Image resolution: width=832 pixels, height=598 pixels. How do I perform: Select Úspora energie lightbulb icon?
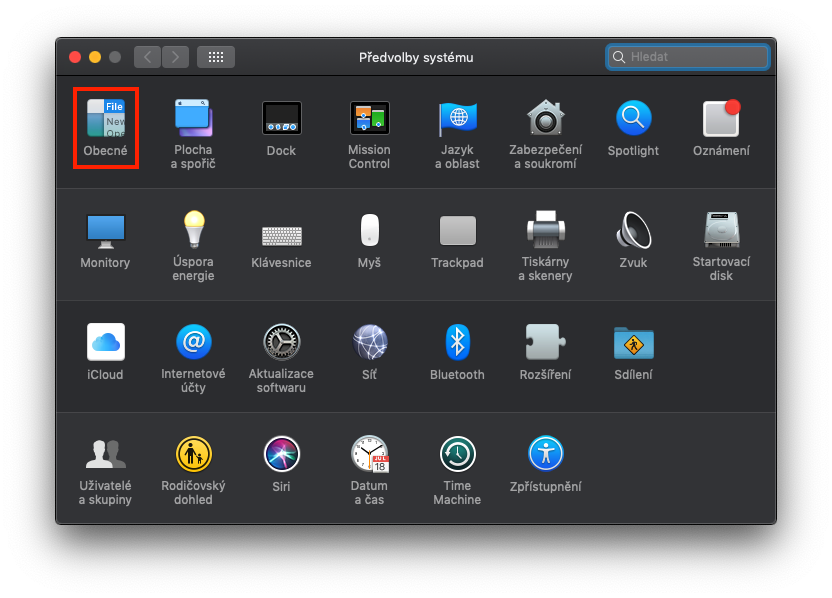(x=193, y=231)
